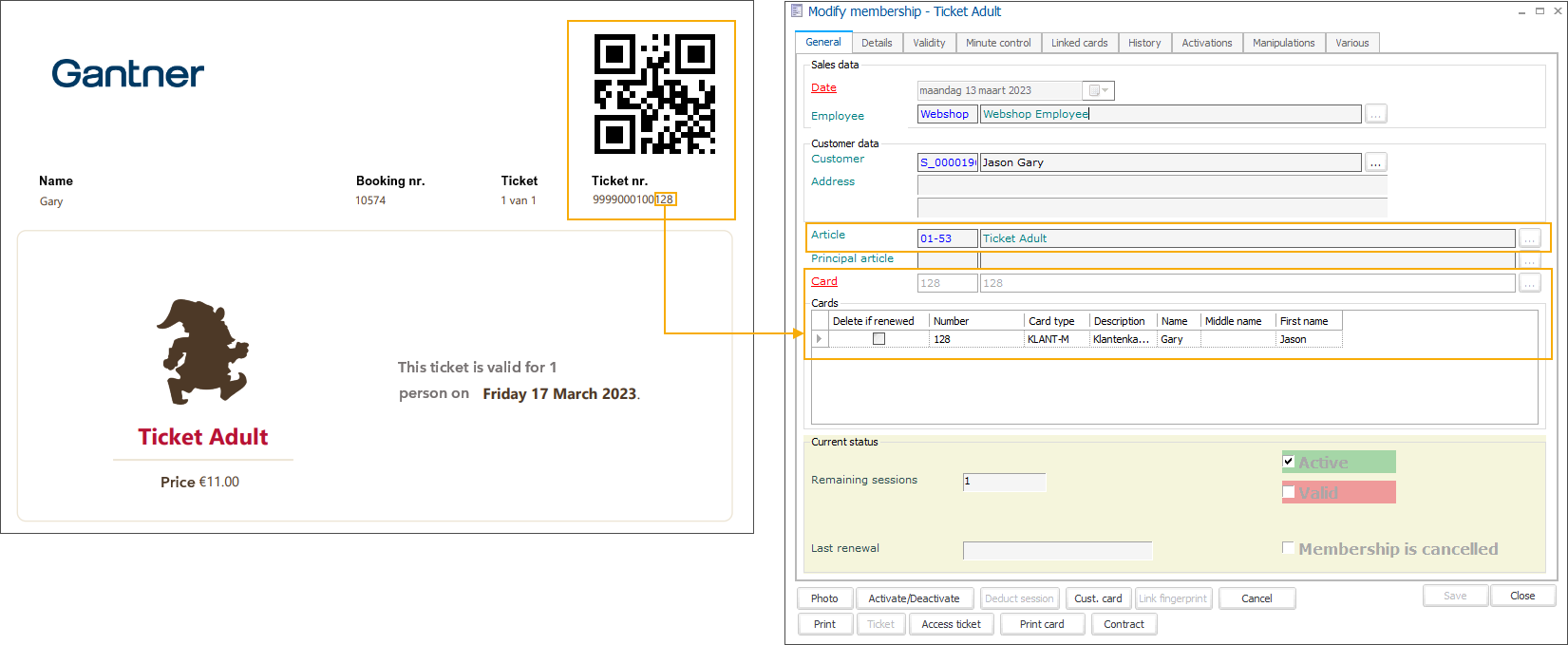Click the Access ticket button
This screenshot has width=1568, height=645.
[951, 624]
